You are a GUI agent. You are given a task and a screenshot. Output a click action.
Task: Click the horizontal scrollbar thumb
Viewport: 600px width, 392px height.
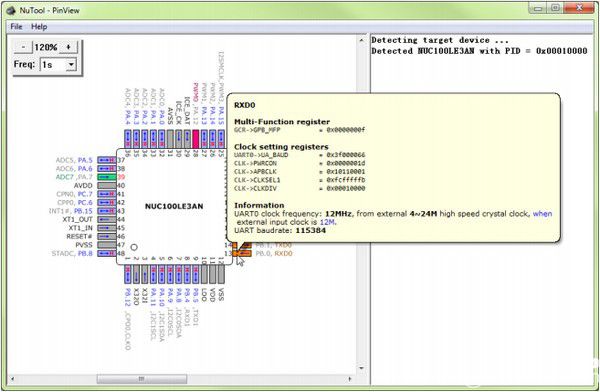[142, 379]
